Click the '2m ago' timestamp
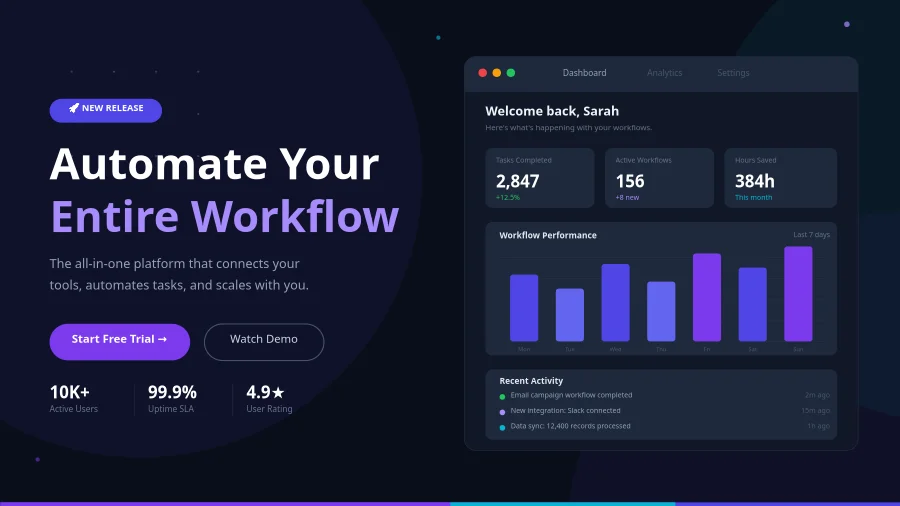The image size is (900, 506). [x=817, y=395]
